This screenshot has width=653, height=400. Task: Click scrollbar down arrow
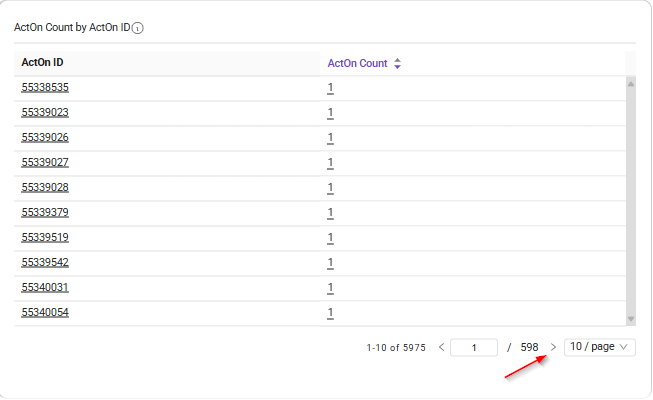point(630,318)
